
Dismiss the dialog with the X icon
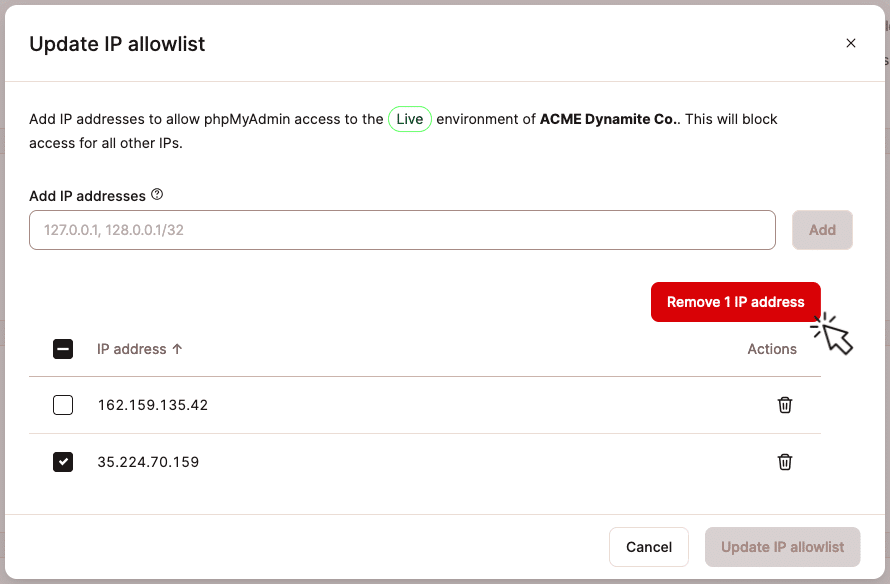tap(851, 43)
